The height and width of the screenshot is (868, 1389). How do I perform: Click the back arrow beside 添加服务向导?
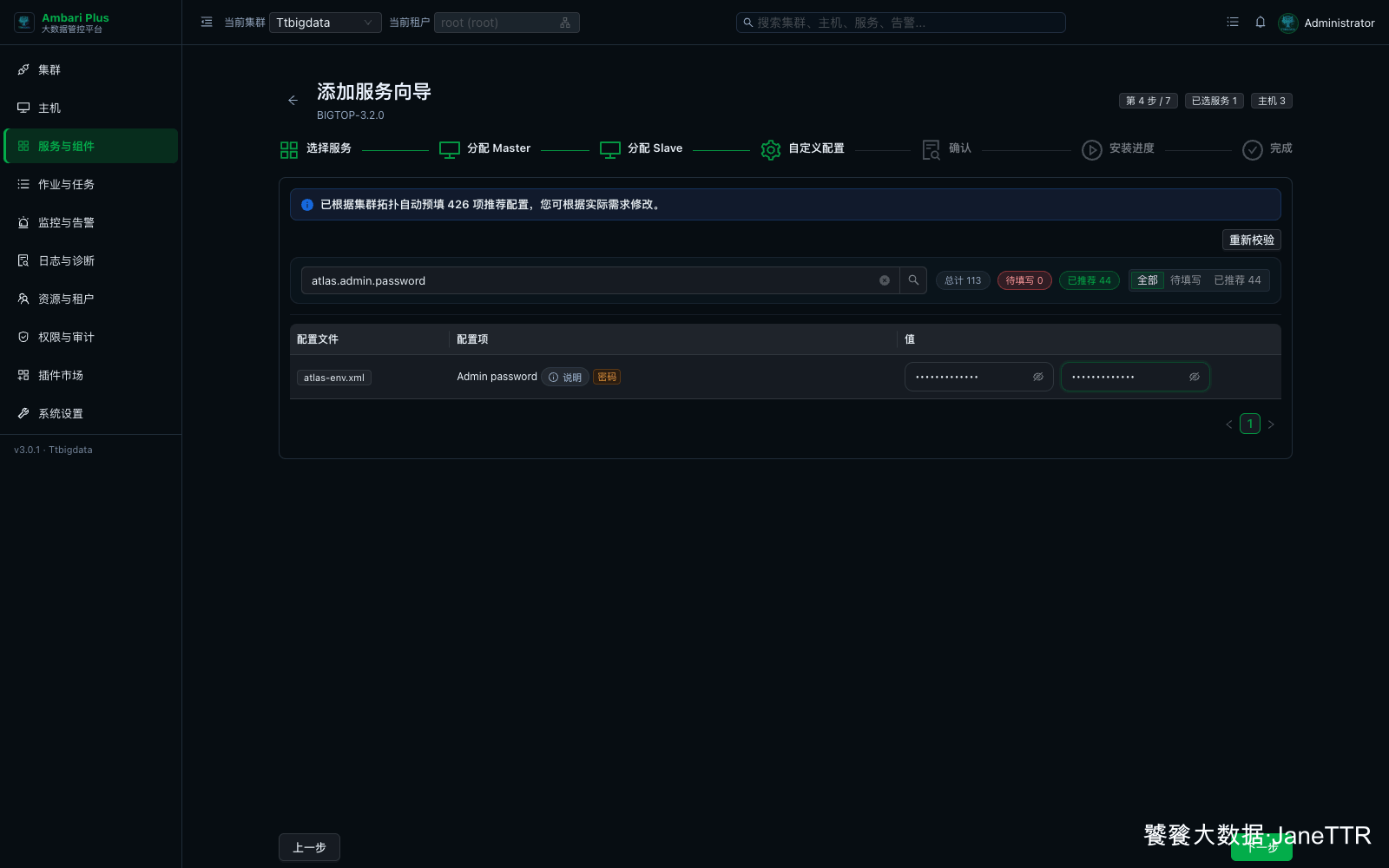293,101
